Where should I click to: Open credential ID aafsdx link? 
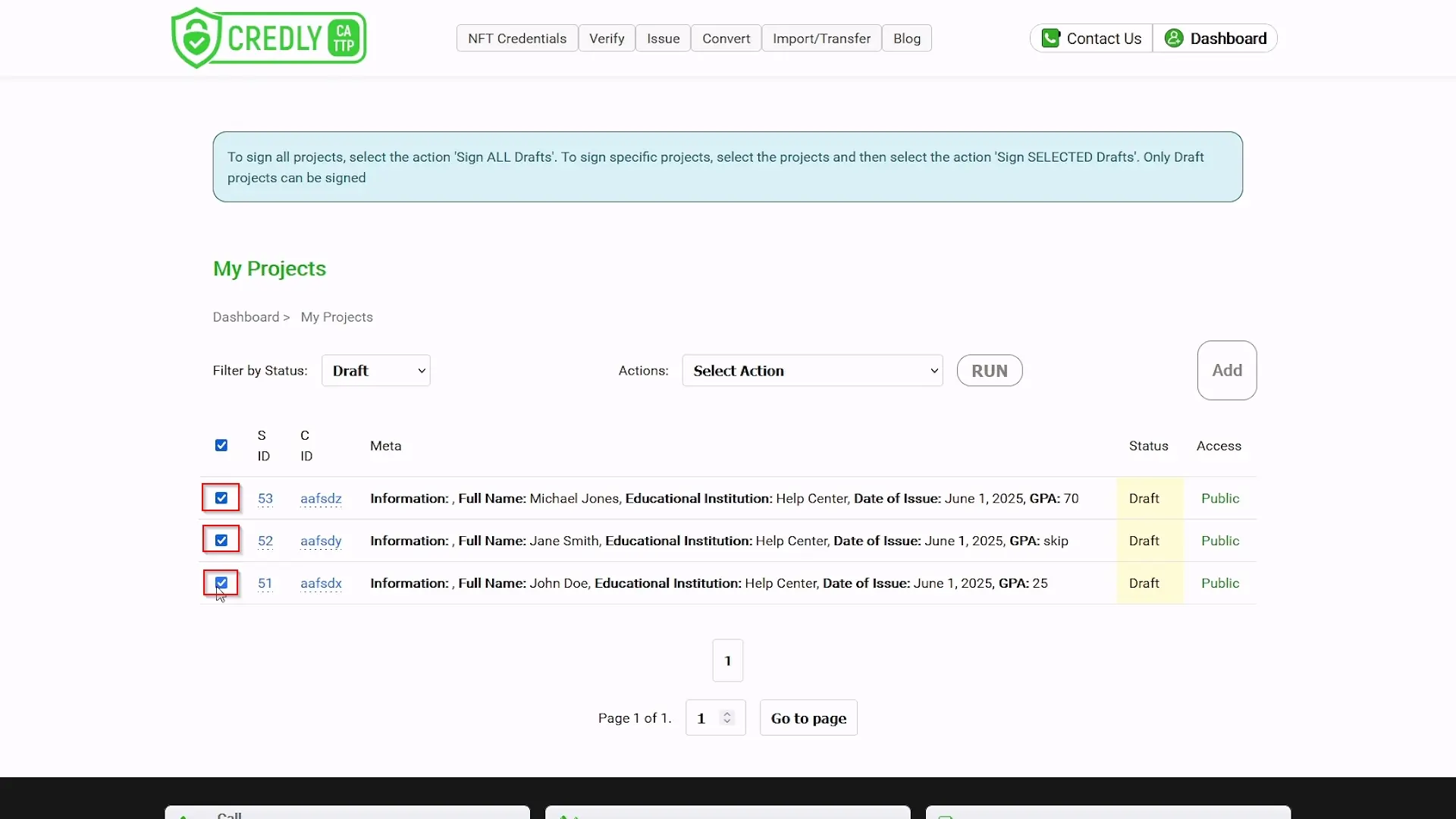[321, 584]
